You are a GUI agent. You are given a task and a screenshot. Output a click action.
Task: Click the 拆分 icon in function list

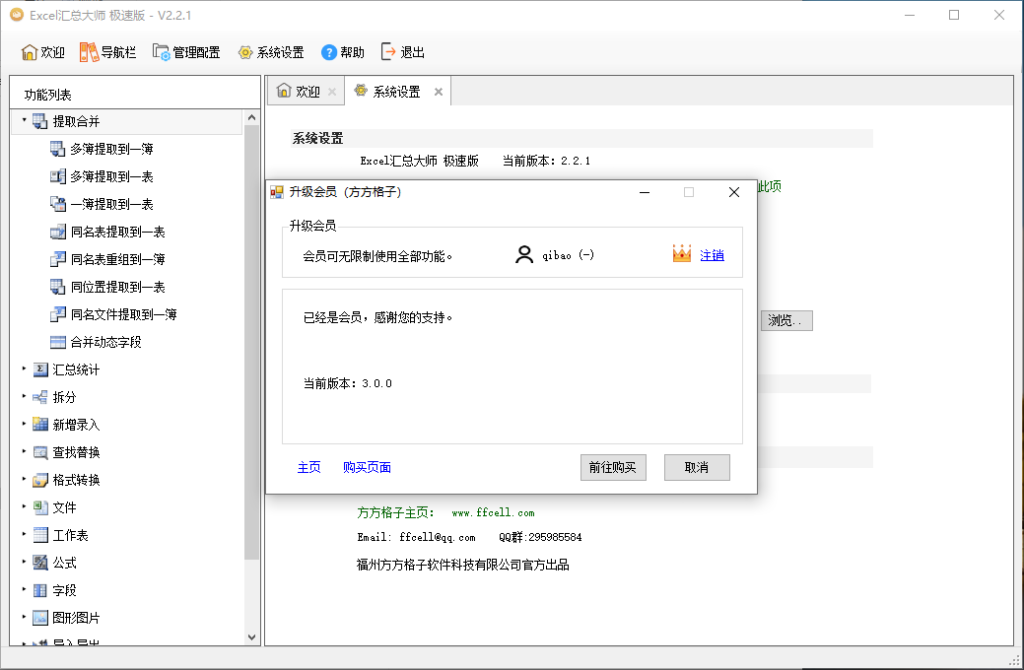click(40, 397)
